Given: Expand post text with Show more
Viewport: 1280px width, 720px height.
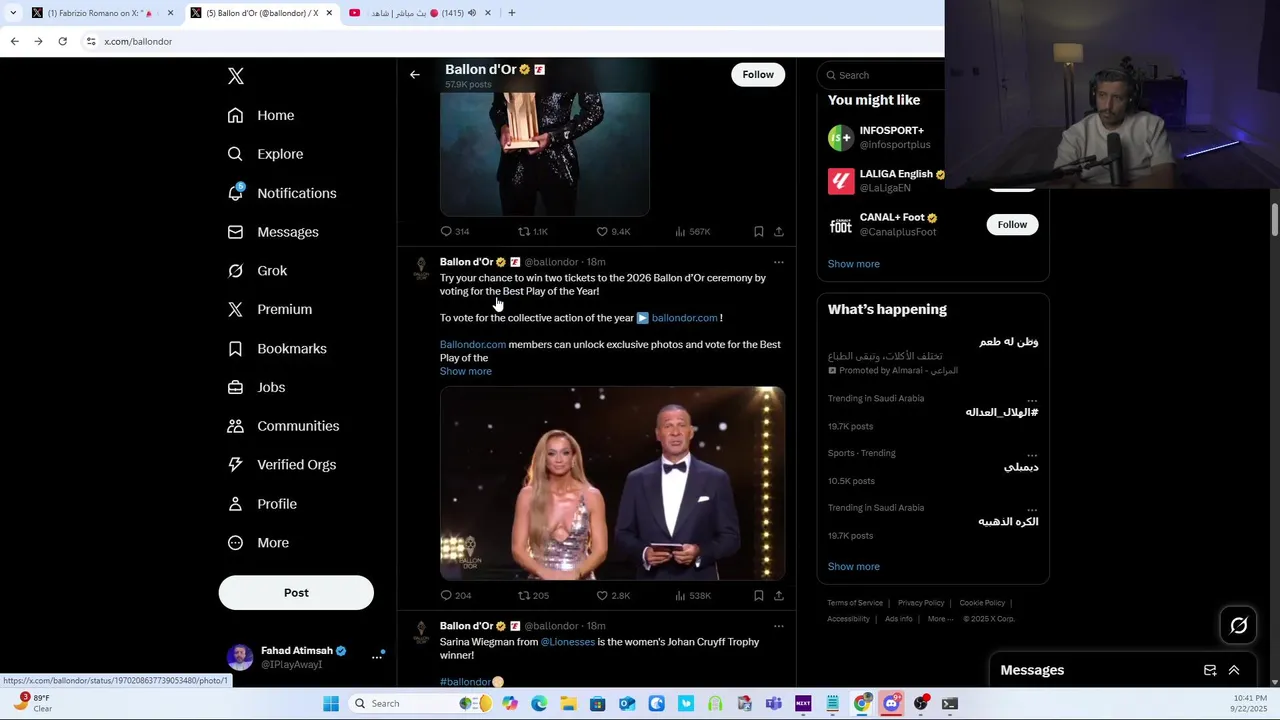Looking at the screenshot, I should pos(466,371).
